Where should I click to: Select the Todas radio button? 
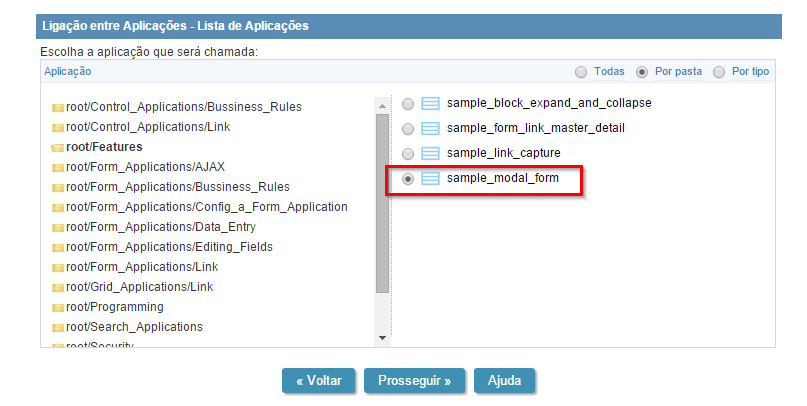tap(581, 72)
